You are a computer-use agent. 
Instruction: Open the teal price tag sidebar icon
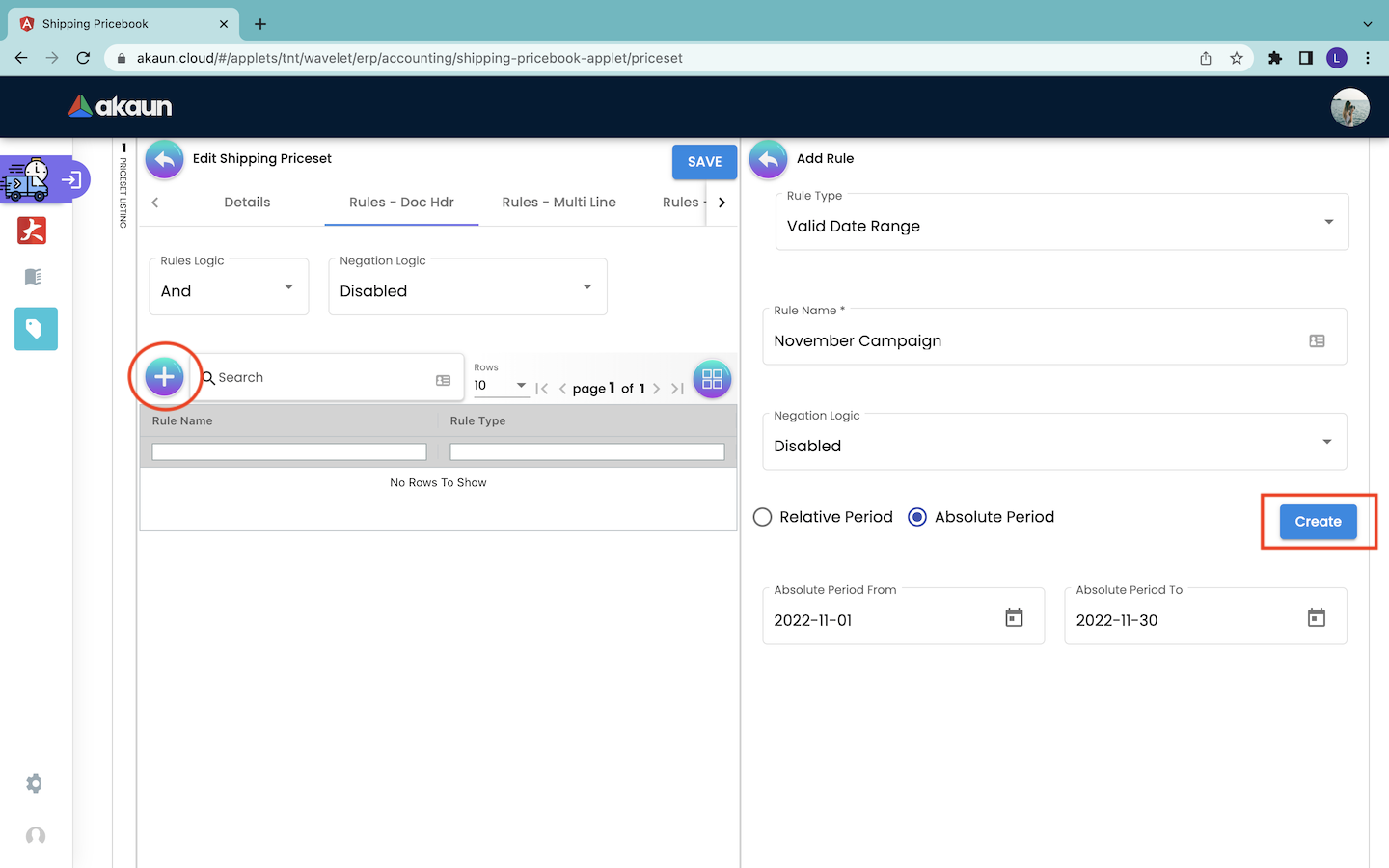tap(36, 329)
